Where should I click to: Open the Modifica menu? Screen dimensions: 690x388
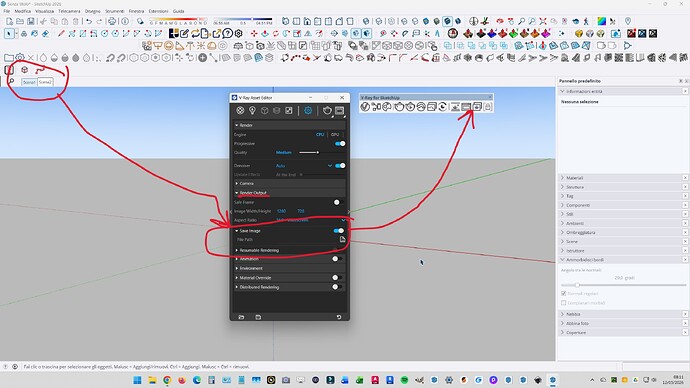click(23, 11)
